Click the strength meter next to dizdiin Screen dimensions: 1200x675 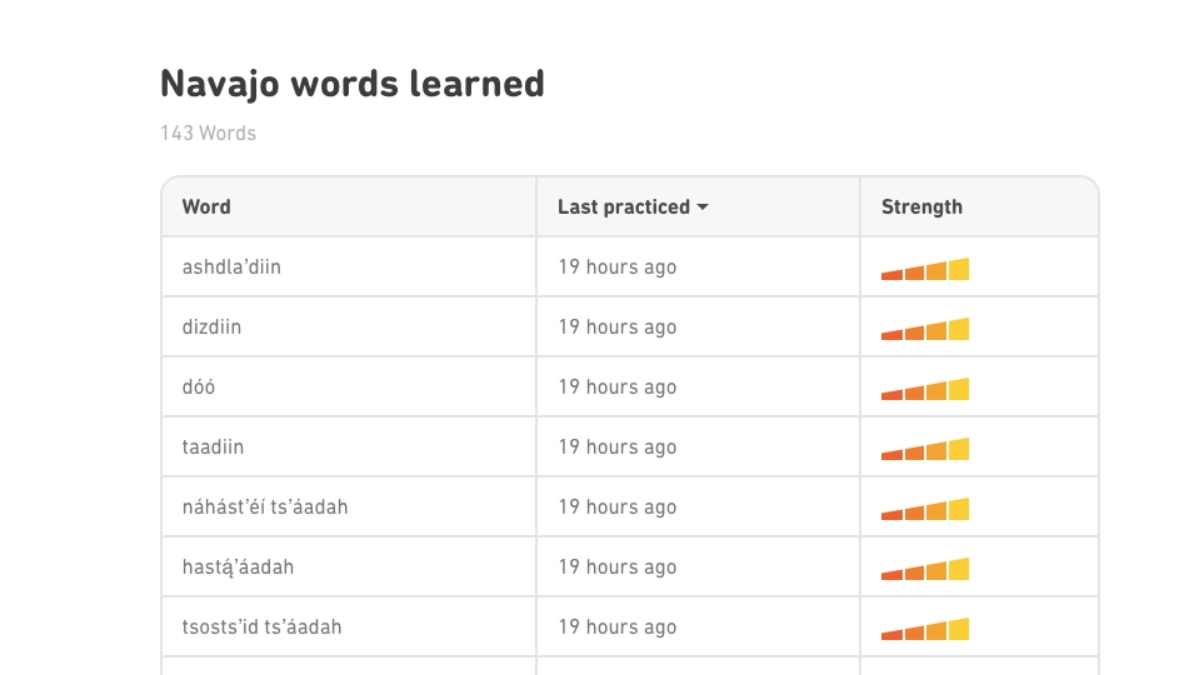pyautogui.click(x=925, y=327)
